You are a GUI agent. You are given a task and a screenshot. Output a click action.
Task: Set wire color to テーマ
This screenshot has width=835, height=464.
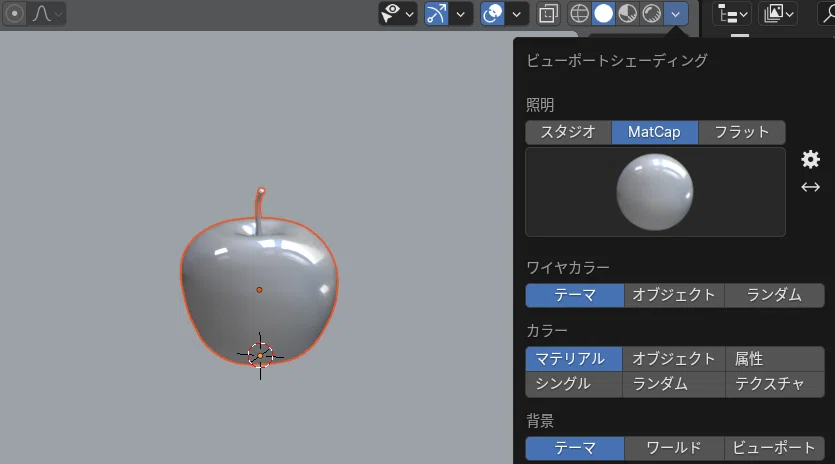(575, 295)
